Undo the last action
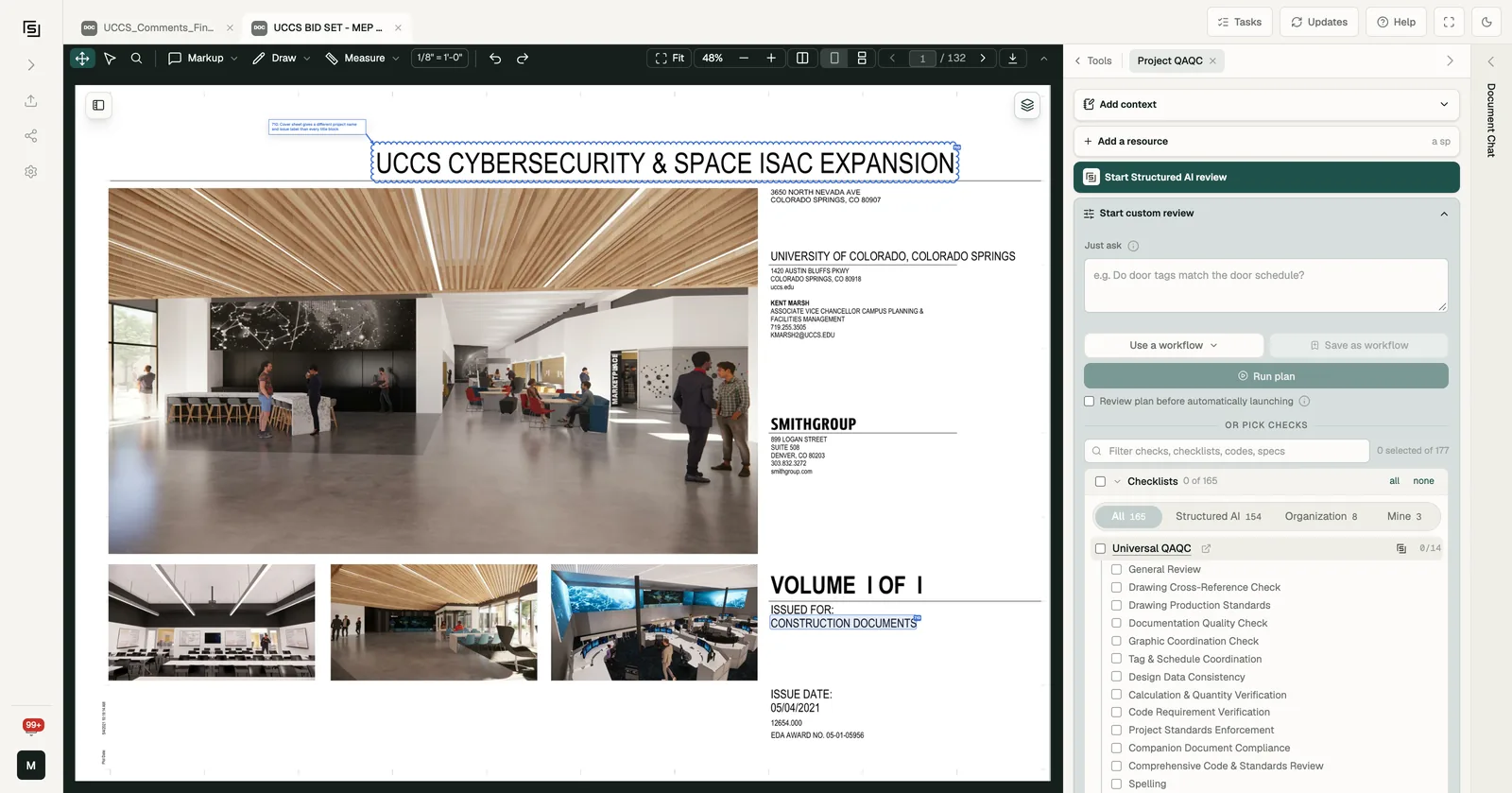 click(x=495, y=59)
